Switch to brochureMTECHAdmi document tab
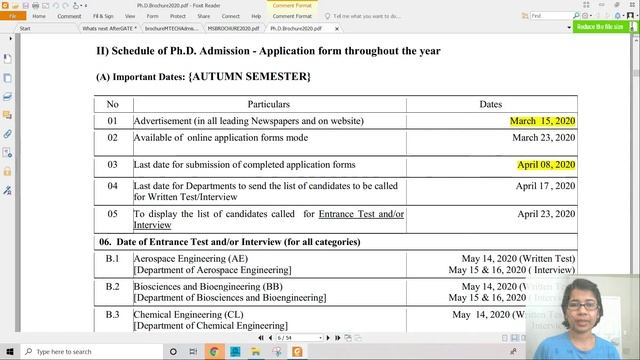Viewport: 640px width, 360px height. click(171, 29)
